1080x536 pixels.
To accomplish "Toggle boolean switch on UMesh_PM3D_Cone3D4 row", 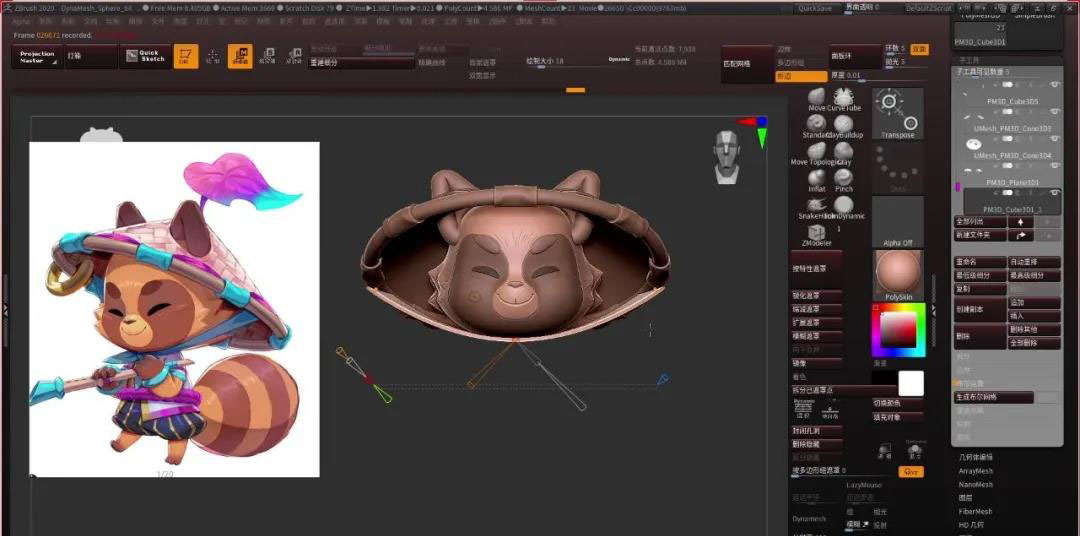I will (x=1008, y=138).
